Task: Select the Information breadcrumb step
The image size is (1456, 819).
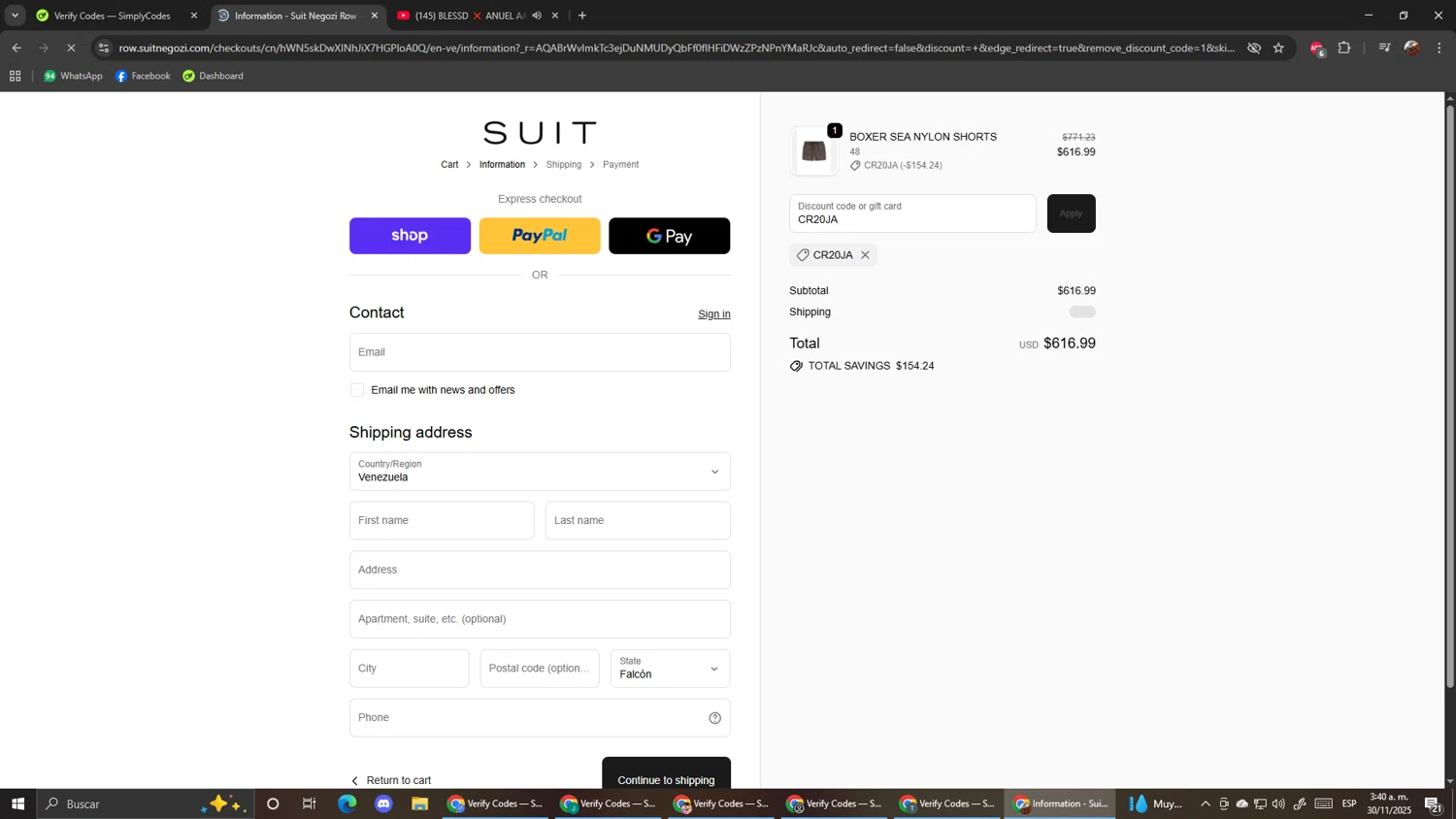Action: tap(502, 165)
